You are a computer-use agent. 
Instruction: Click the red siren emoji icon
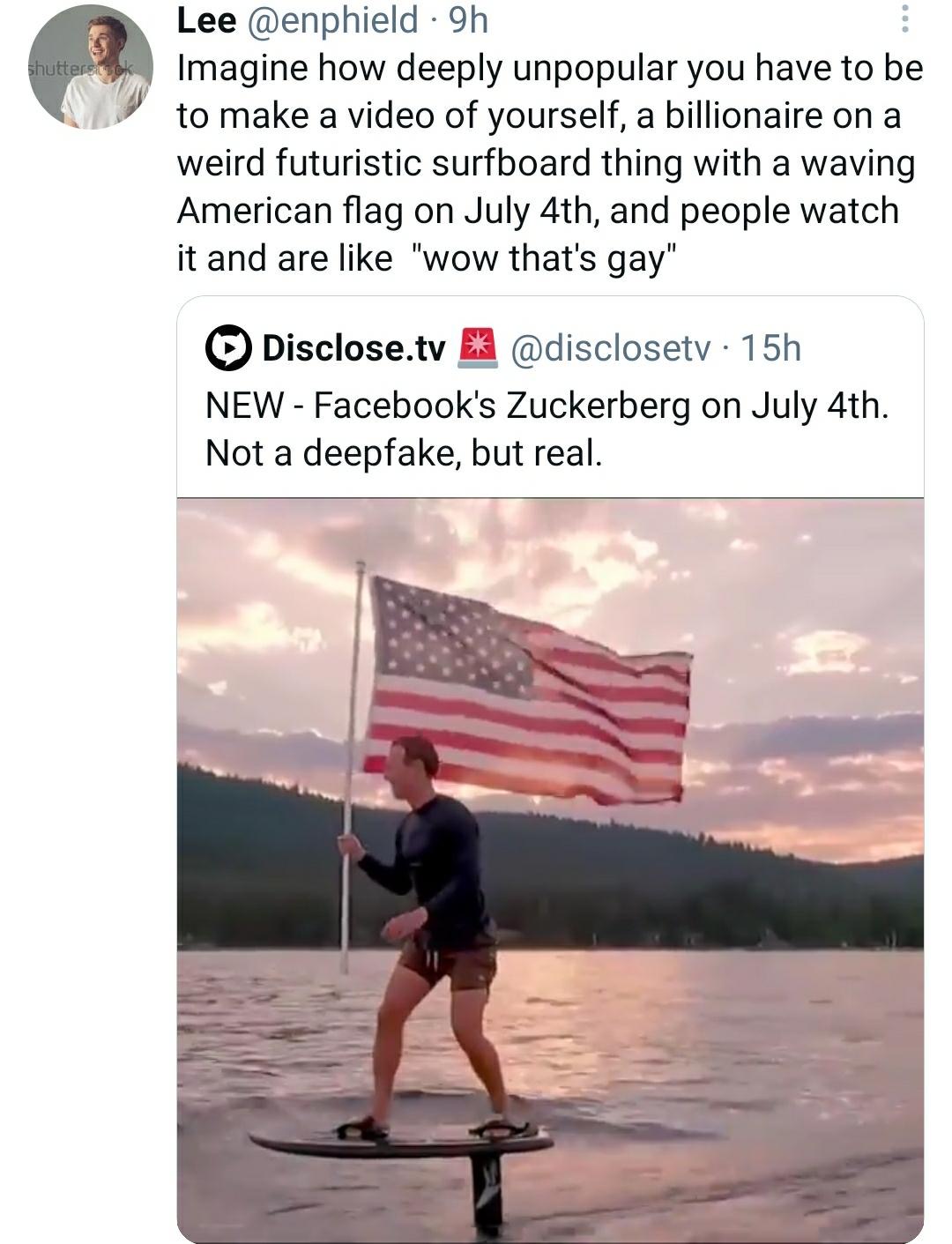(x=477, y=347)
